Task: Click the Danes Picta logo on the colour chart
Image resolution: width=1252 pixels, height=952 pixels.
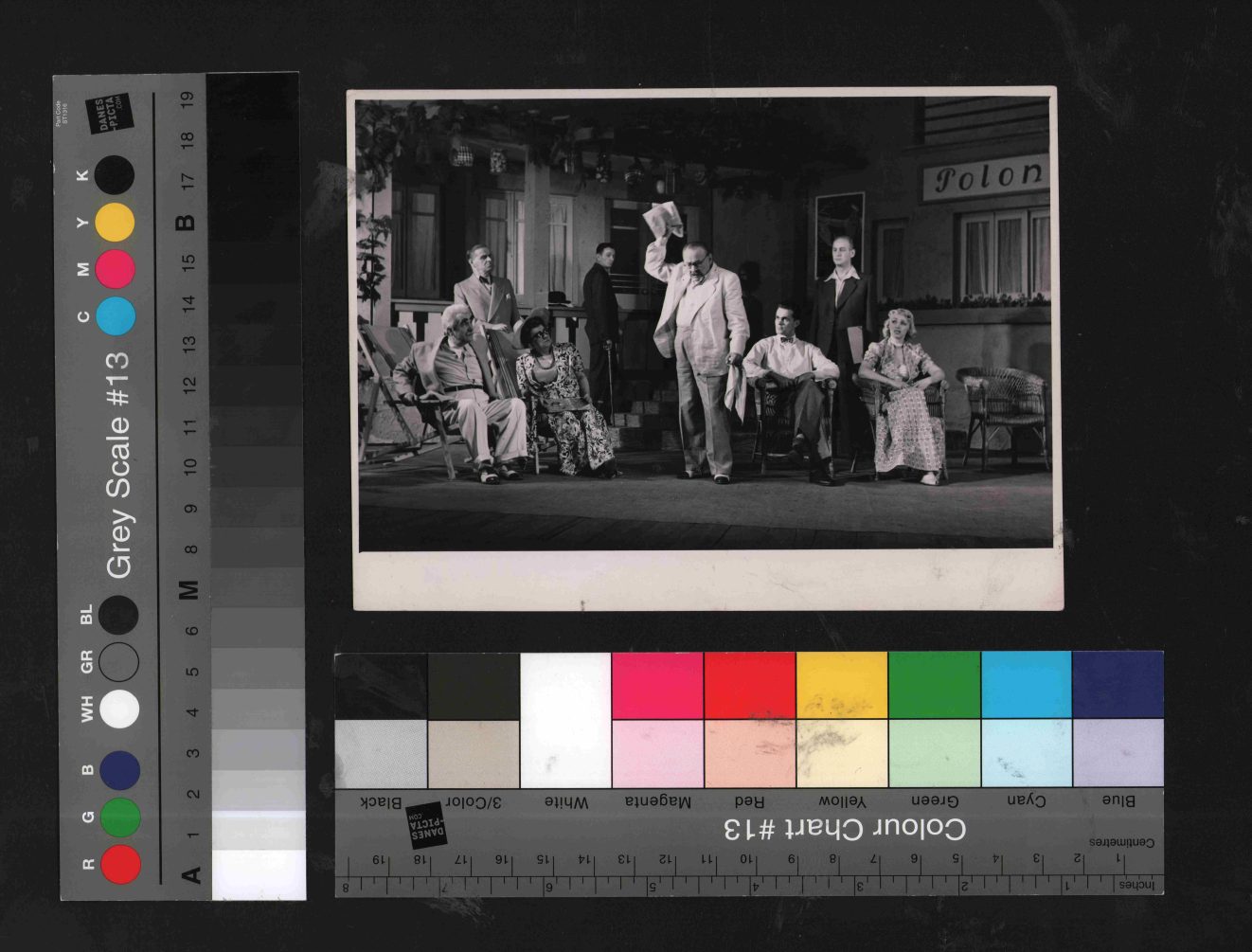Action: pos(424,828)
